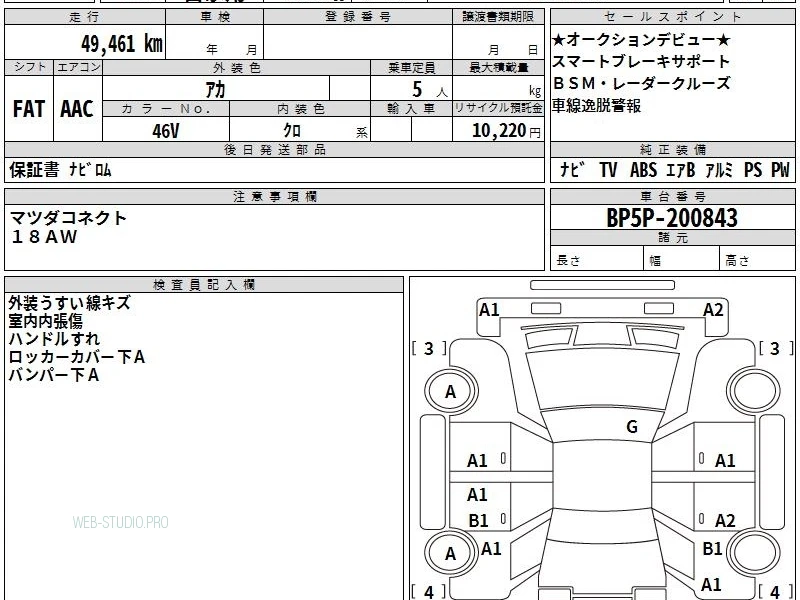The image size is (800, 600).
Task: Select the PW equipment item
Action: [x=780, y=170]
